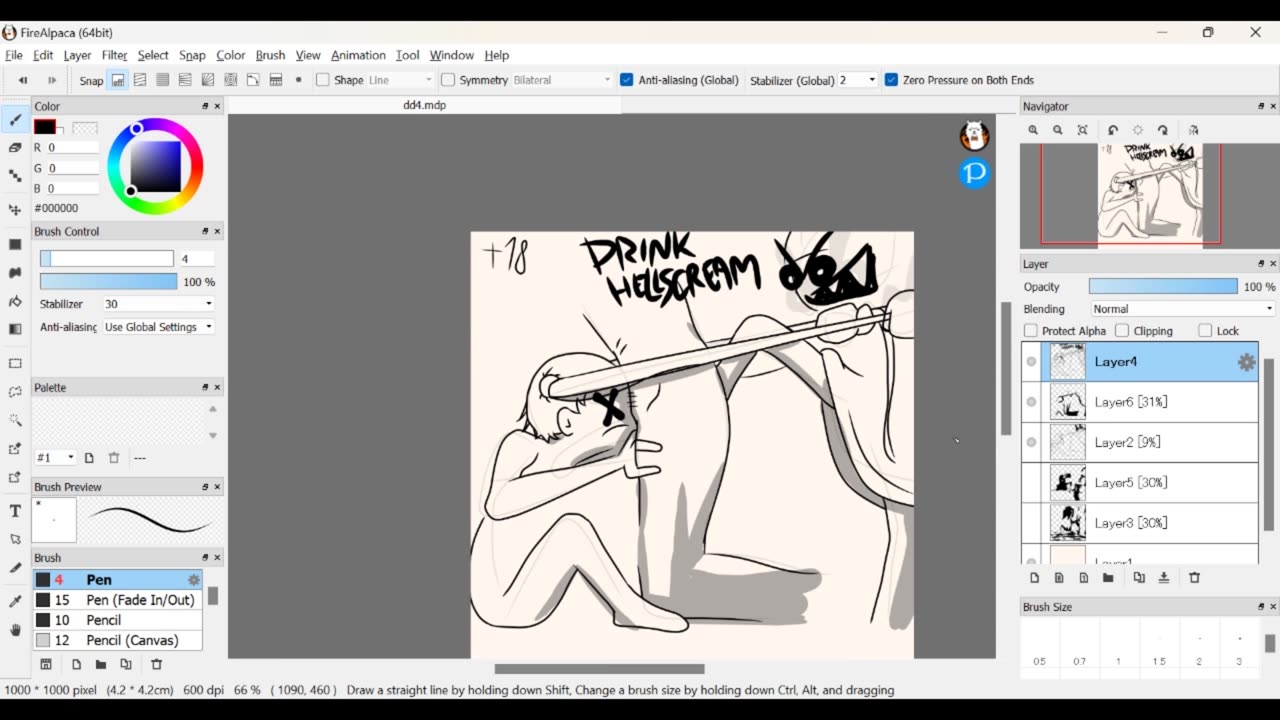Open the Animation menu

[x=358, y=55]
